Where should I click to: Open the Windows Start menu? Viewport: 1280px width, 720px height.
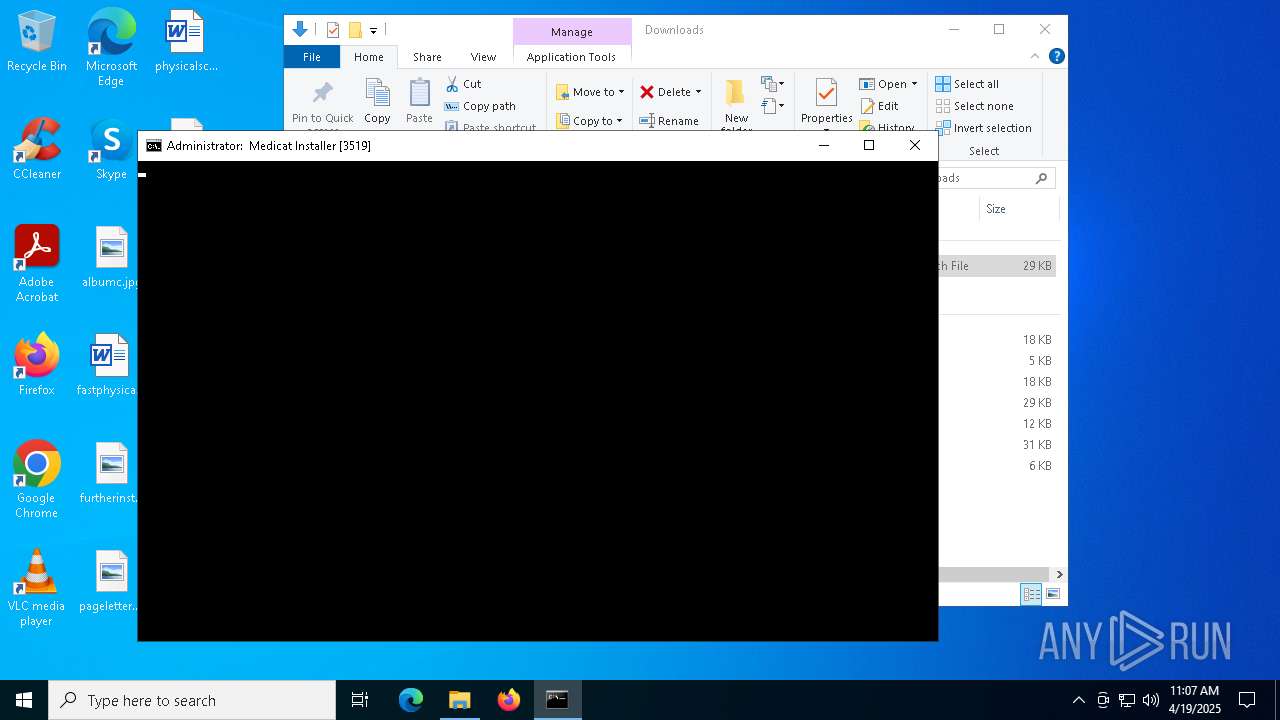[24, 700]
